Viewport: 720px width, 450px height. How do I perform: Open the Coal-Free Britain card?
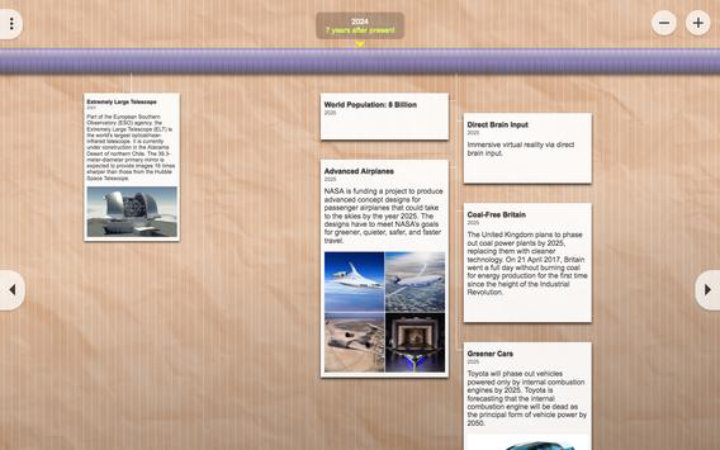528,263
